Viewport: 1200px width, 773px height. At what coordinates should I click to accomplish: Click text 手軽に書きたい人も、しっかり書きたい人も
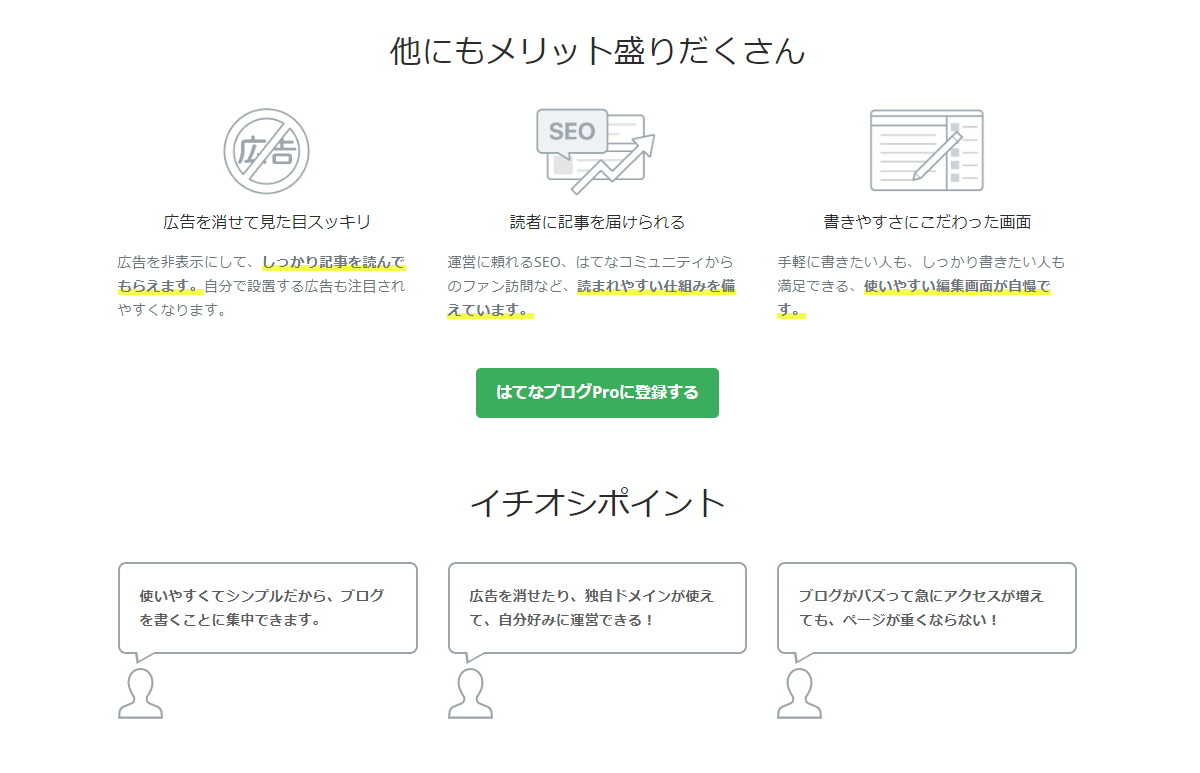point(921,263)
